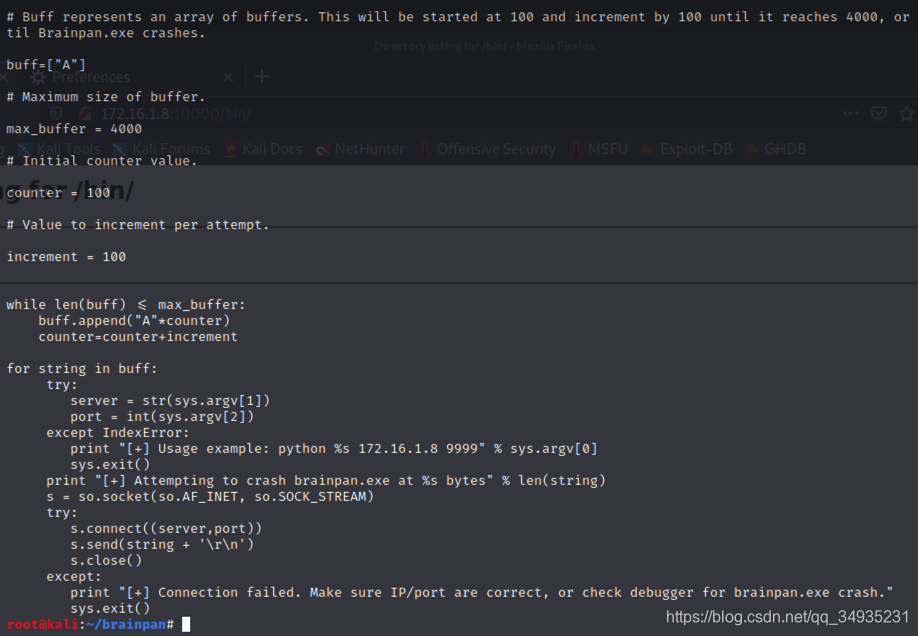Click the 'for string in buff:' line

tap(82, 368)
